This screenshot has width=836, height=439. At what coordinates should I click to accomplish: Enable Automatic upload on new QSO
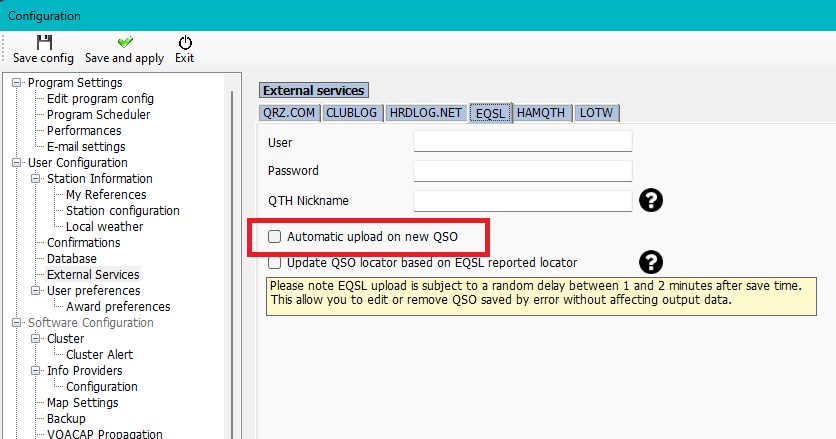point(274,236)
